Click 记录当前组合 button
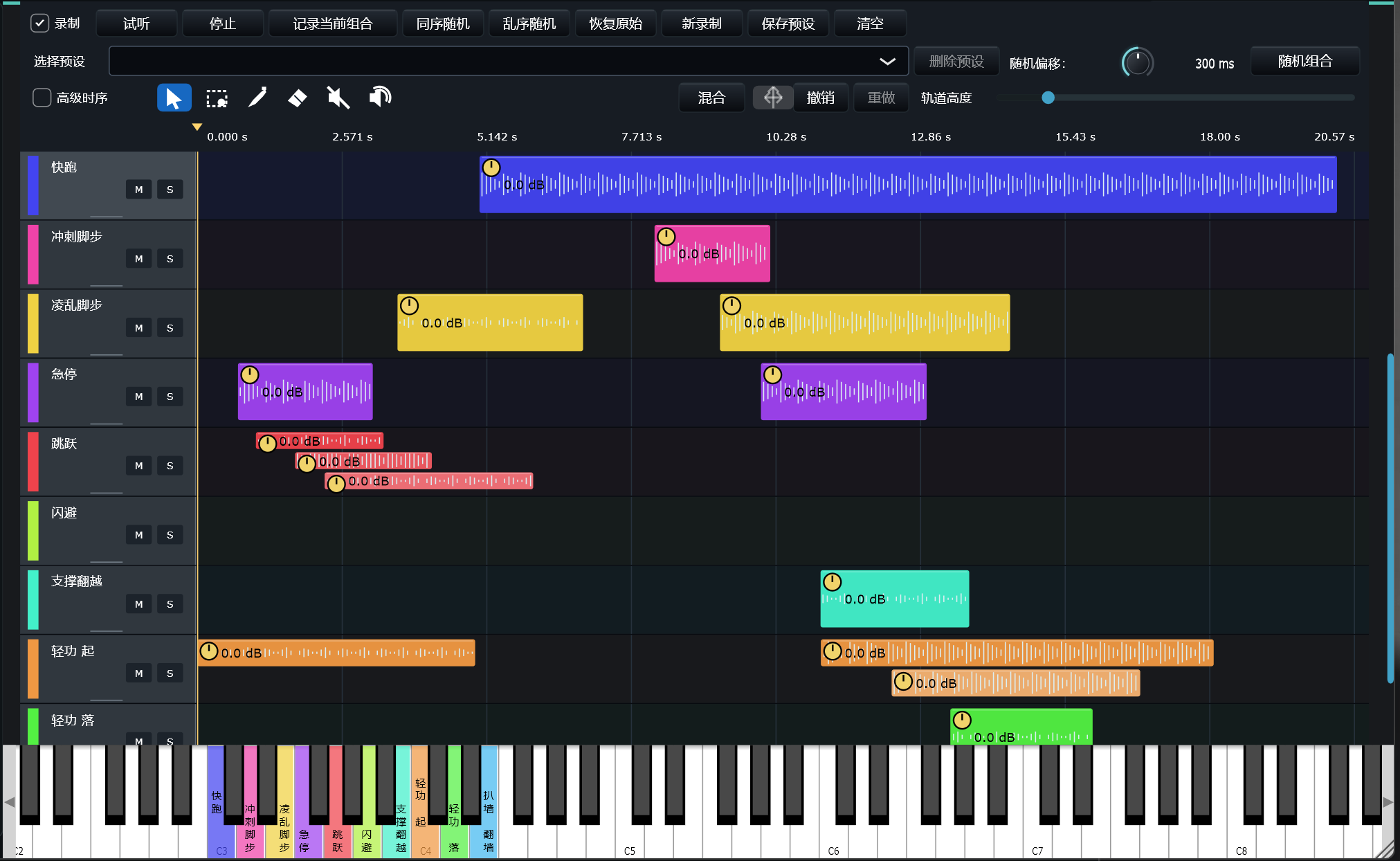Screen dimensions: 1400x861 (x=333, y=24)
